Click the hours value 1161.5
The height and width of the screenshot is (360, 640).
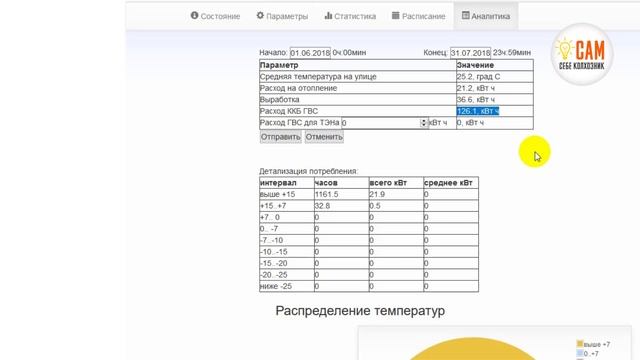(327, 194)
